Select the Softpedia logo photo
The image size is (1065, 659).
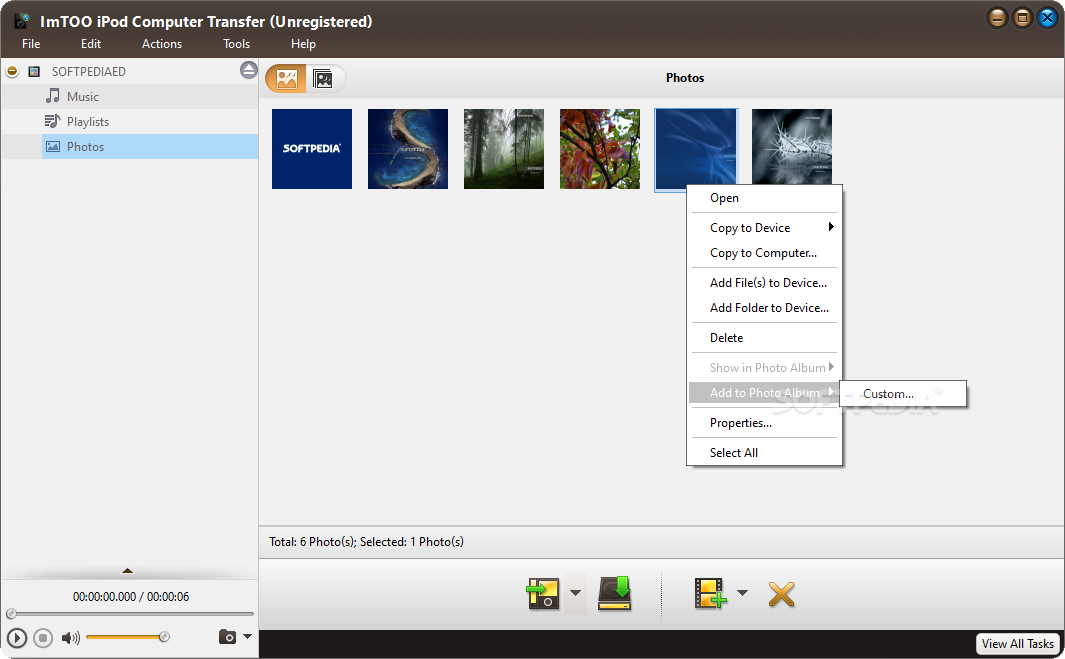[x=312, y=149]
